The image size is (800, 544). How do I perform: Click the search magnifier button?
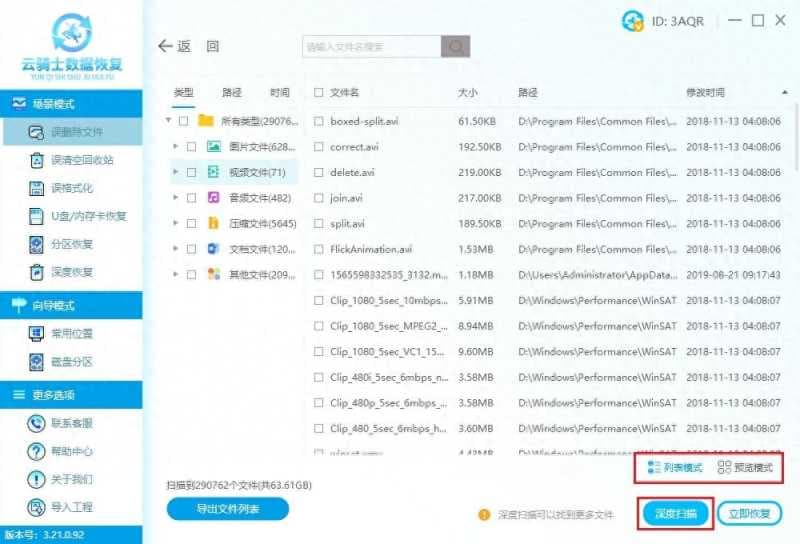point(455,47)
